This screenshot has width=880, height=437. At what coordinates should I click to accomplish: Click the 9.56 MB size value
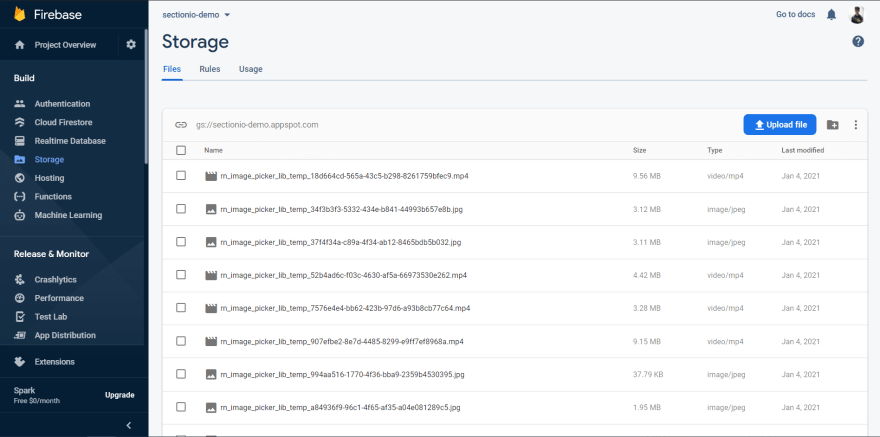click(x=647, y=176)
